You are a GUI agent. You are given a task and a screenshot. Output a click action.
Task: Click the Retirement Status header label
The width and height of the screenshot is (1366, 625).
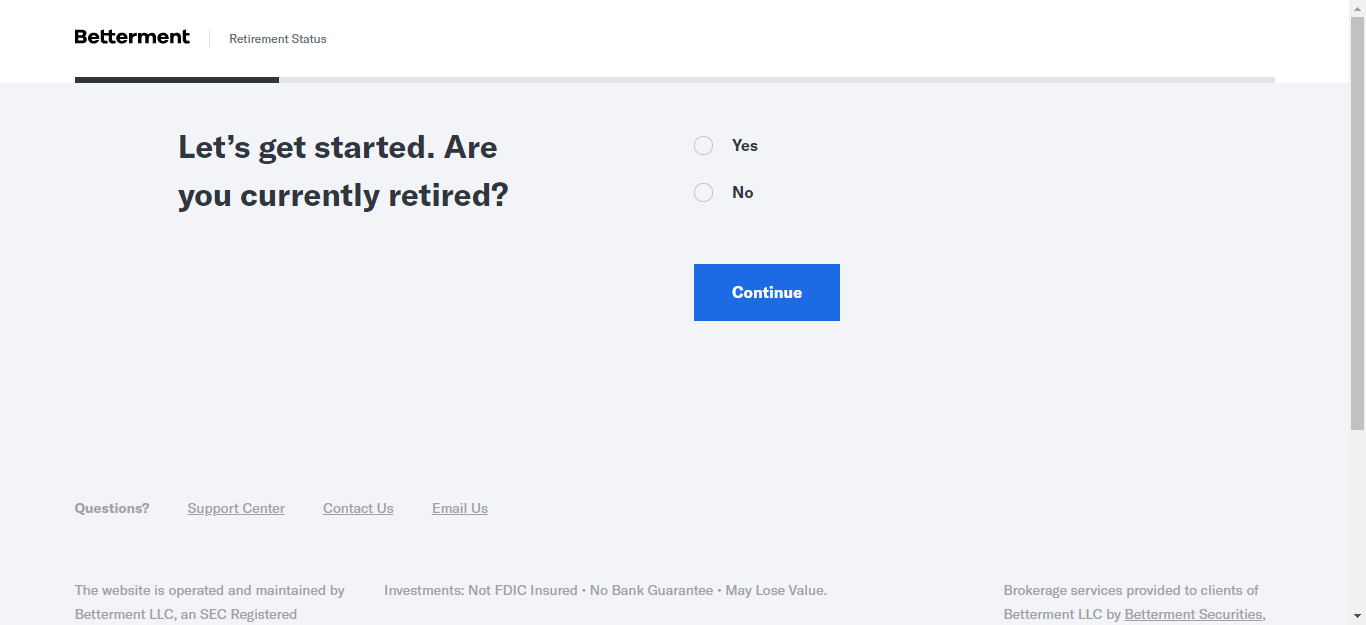pos(278,39)
